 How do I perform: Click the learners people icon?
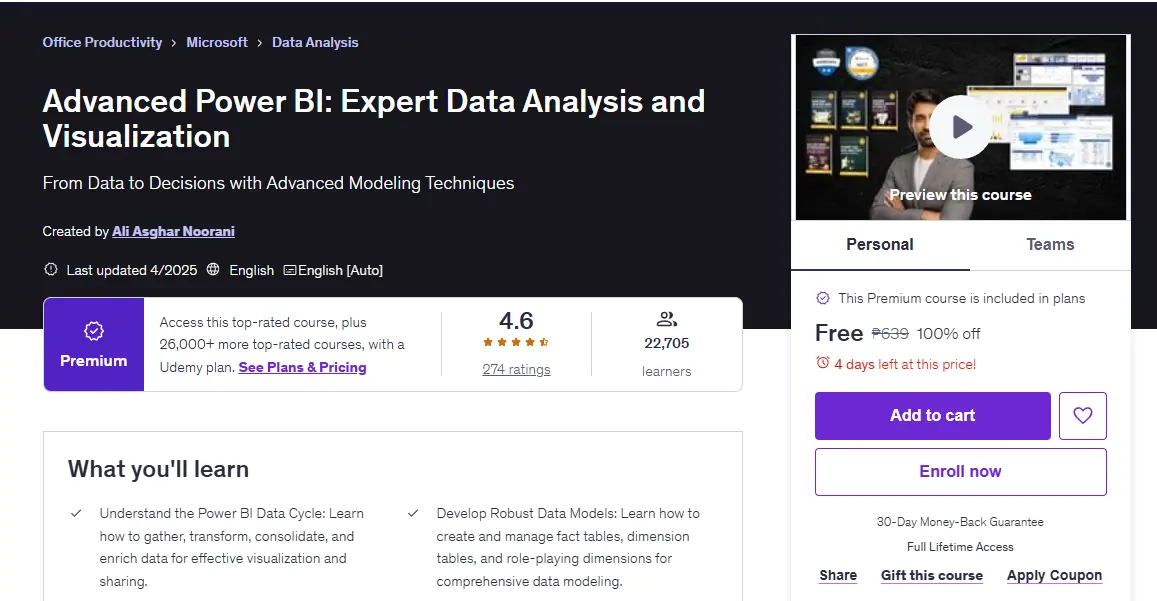666,319
